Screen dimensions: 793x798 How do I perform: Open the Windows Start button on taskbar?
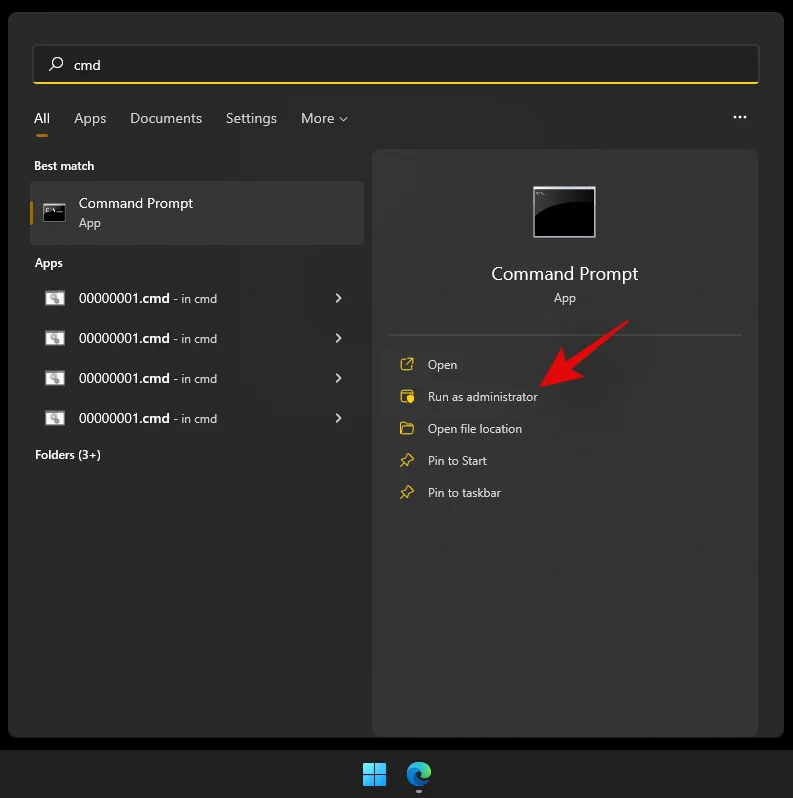pos(374,774)
